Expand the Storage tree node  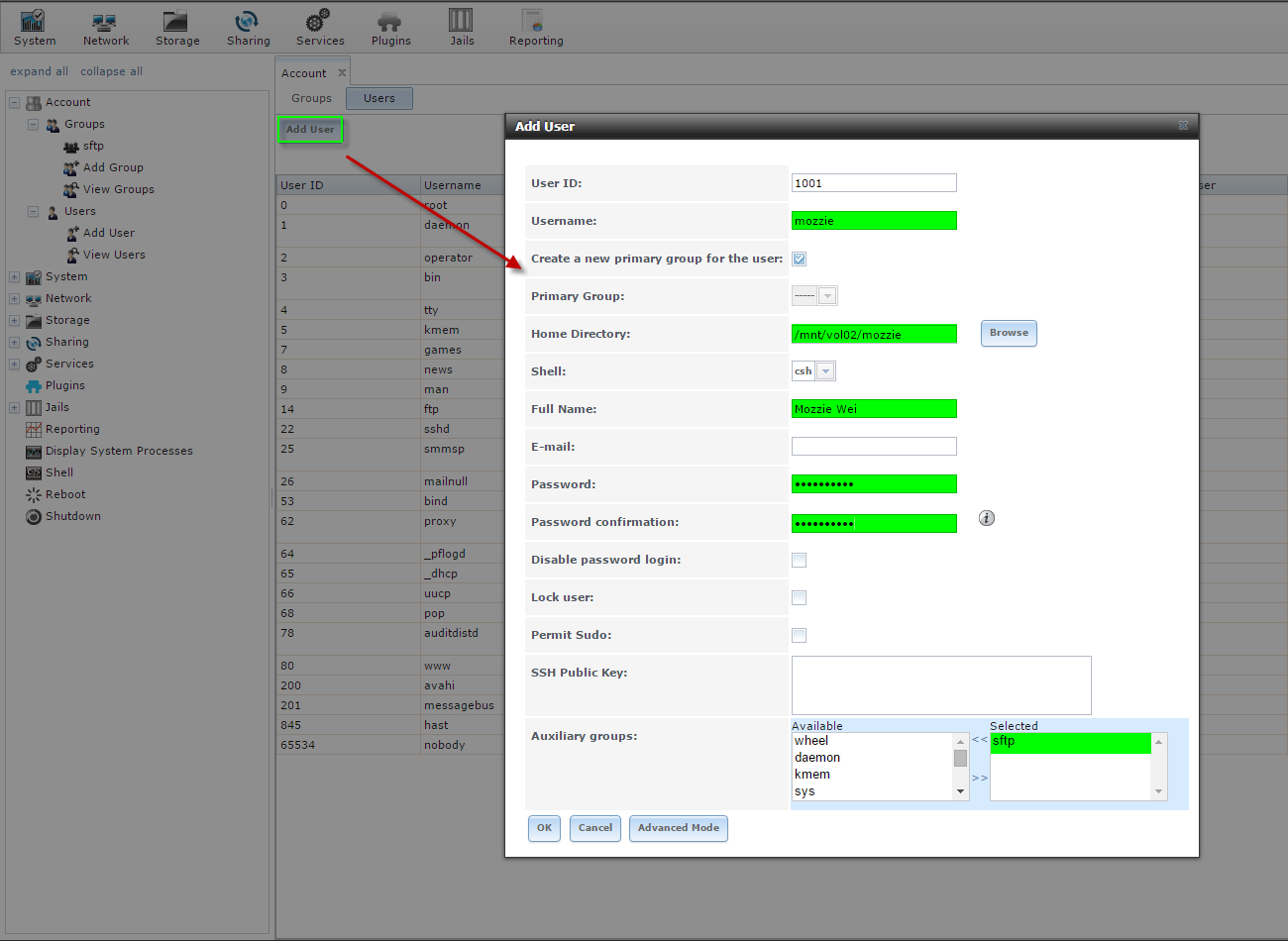click(15, 320)
